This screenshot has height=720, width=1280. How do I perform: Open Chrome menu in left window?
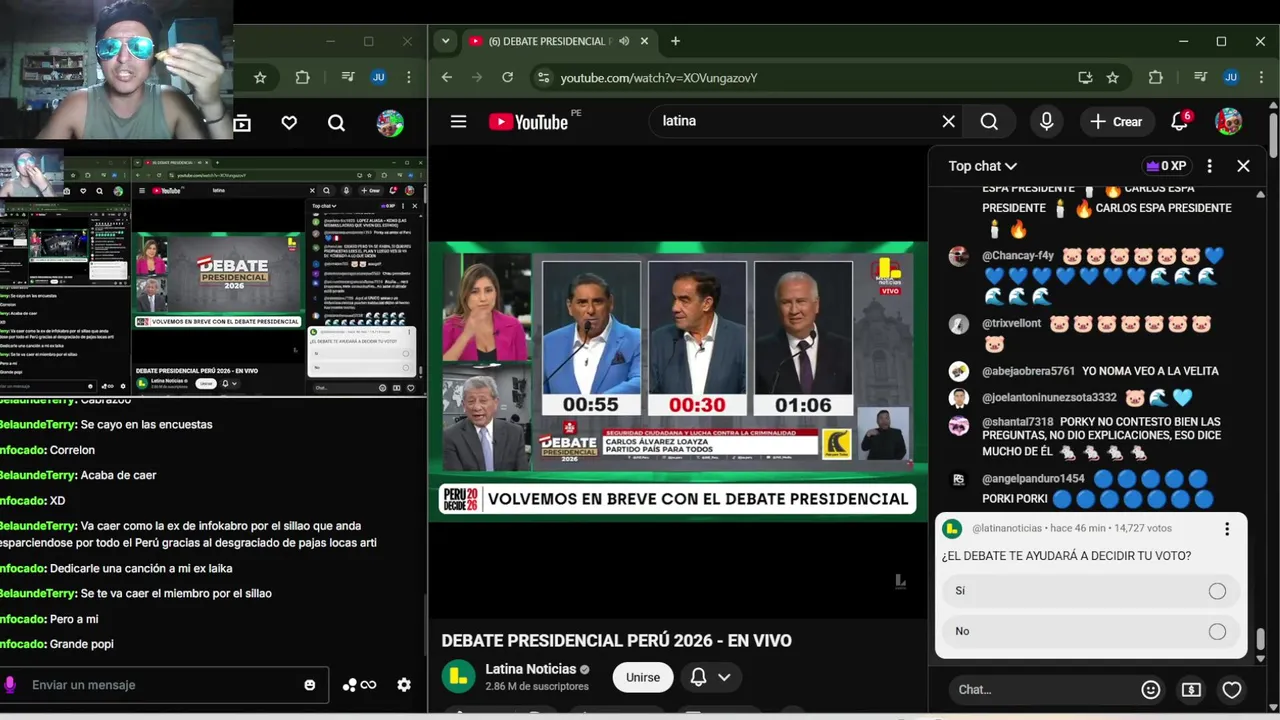(409, 77)
